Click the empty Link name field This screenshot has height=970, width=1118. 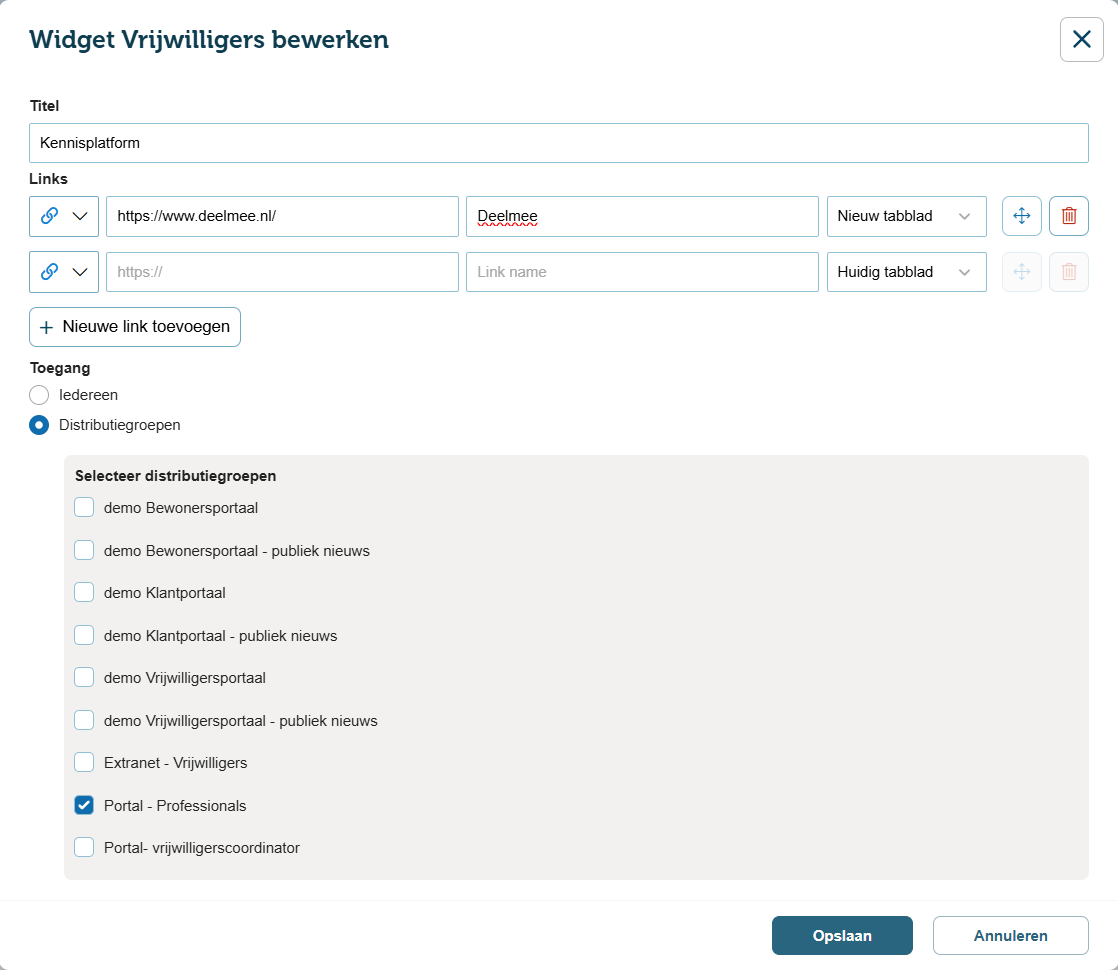tap(642, 272)
